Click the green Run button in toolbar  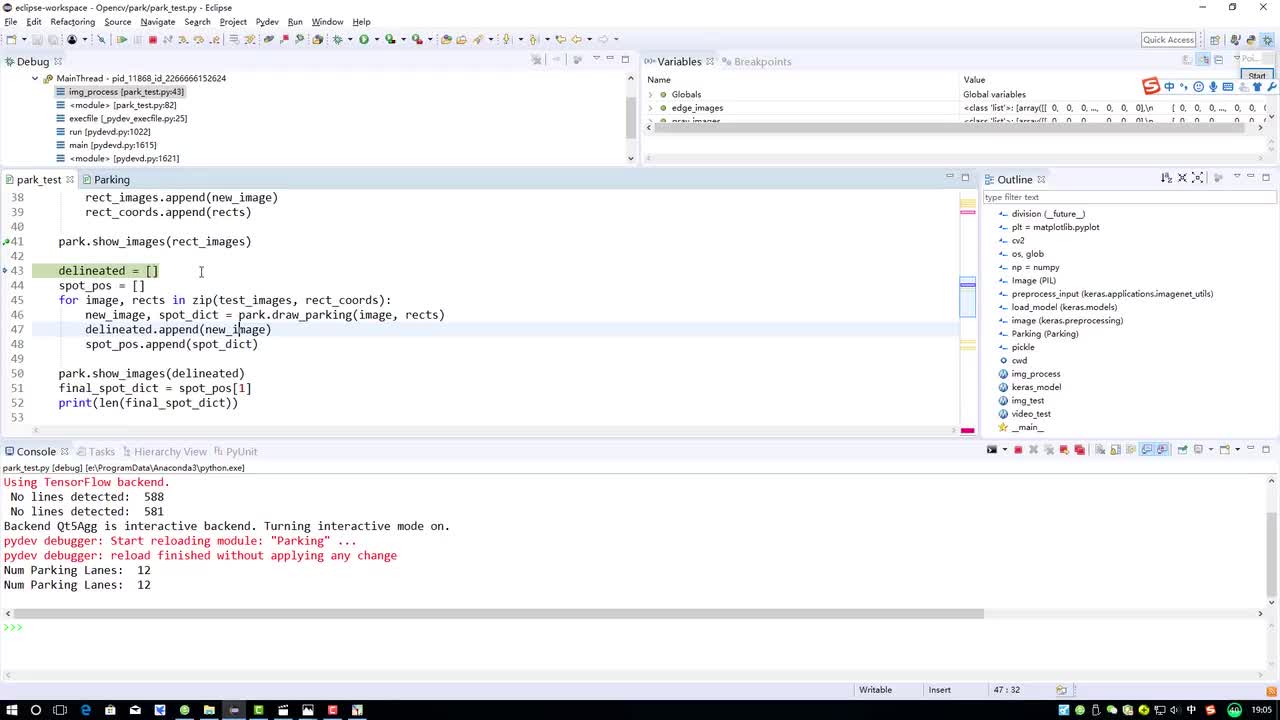[364, 40]
